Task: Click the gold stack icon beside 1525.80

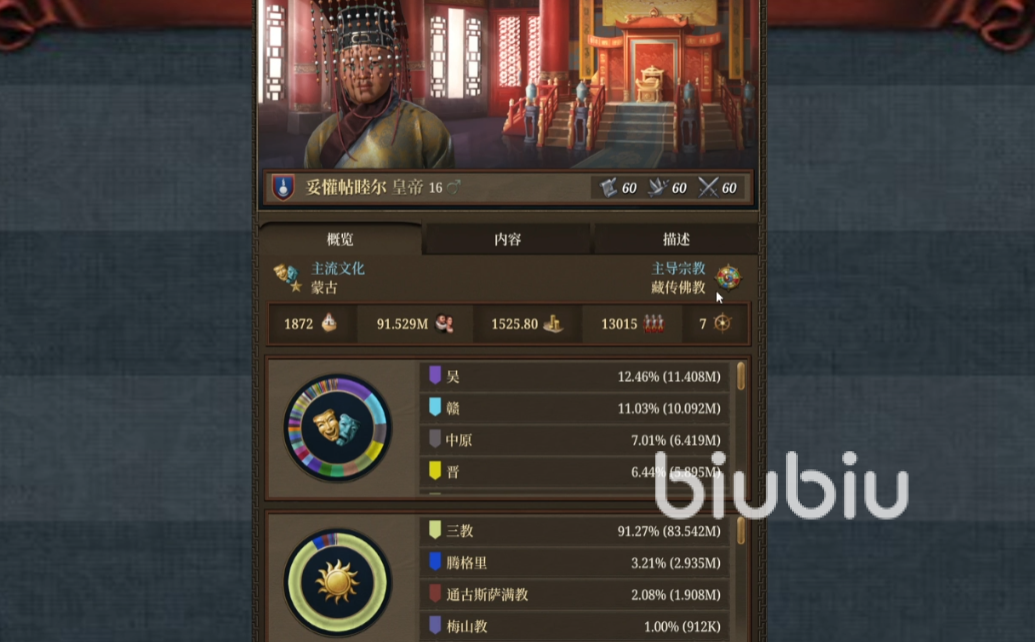Action: [552, 323]
